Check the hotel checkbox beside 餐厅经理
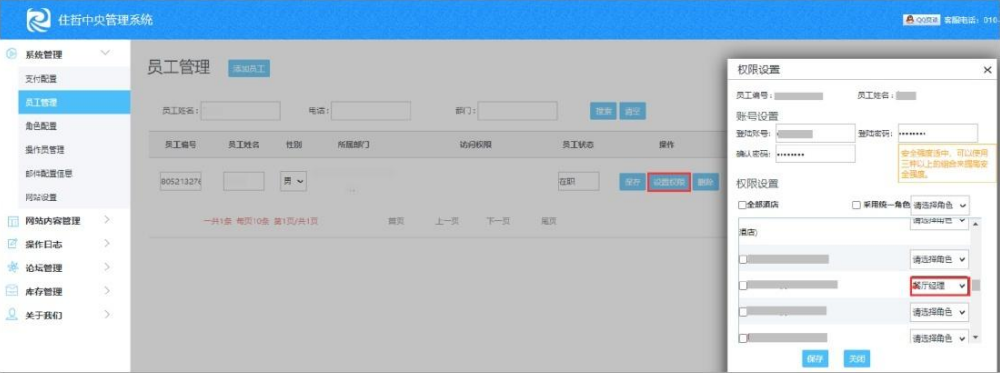Viewport: 1000px width, 373px height. pos(742,286)
